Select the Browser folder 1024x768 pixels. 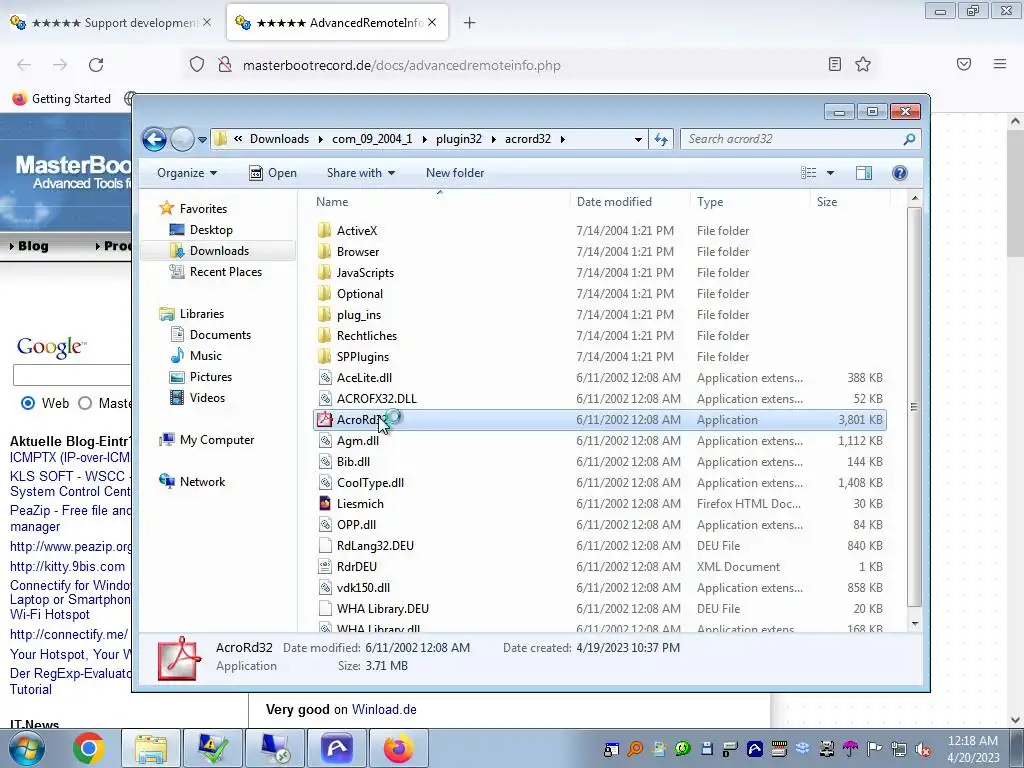coord(357,251)
